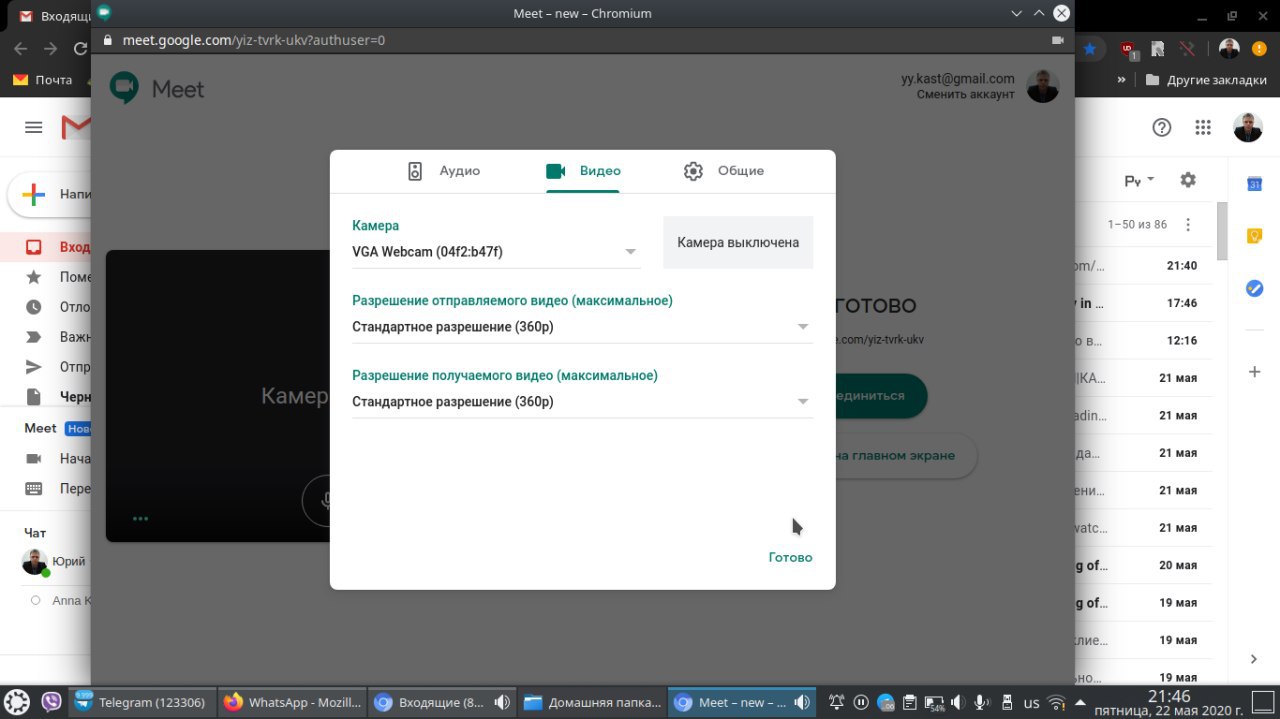Open the email received at 17:46
Image resolution: width=1280 pixels, height=719 pixels.
1144,303
